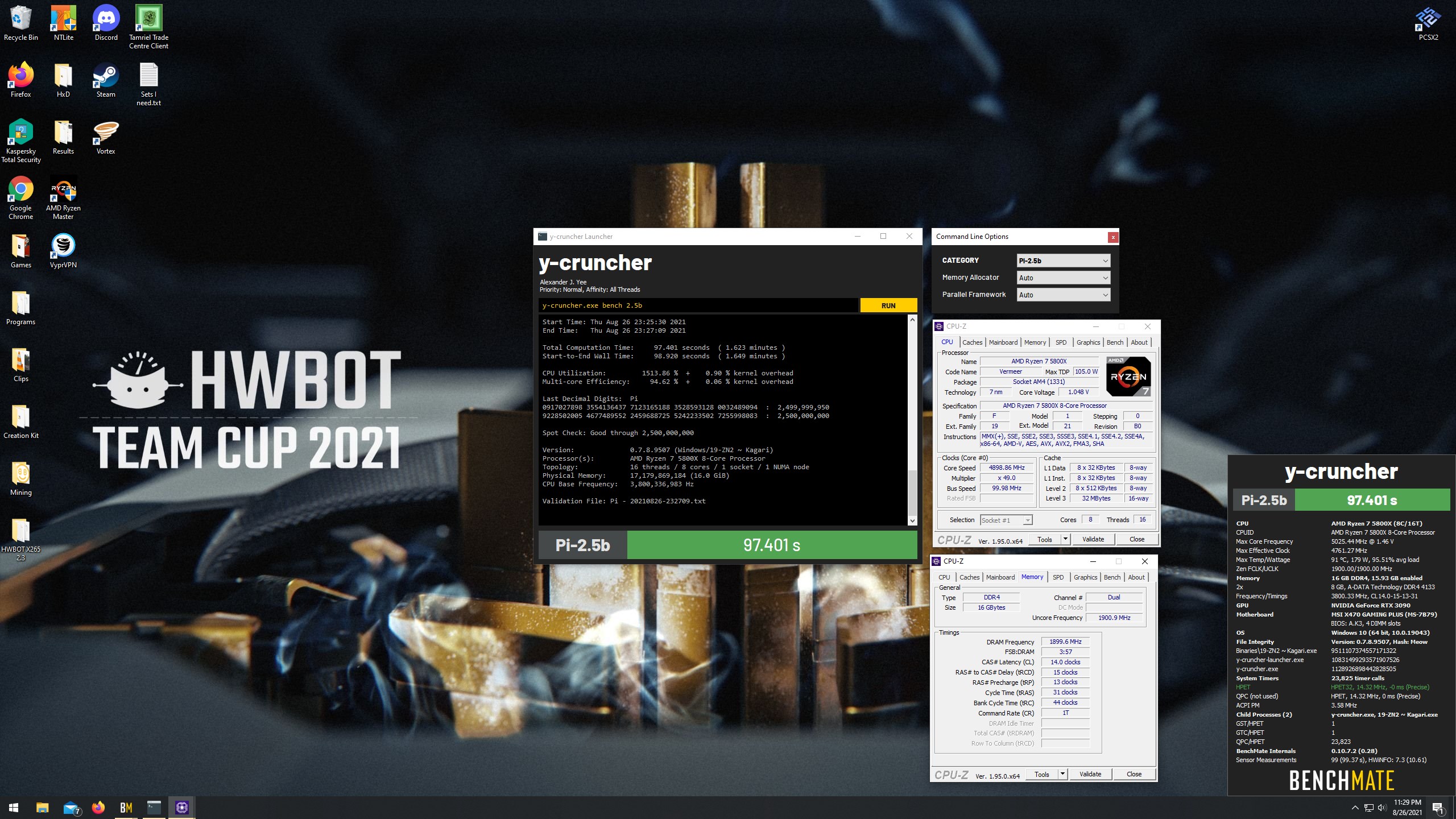Open File Explorer from the taskbar
The image size is (1456, 819).
[42, 807]
